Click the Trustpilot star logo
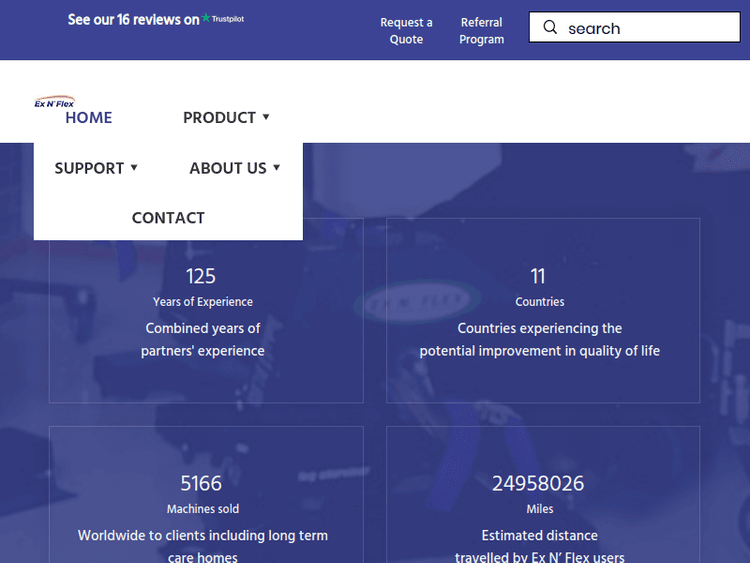 click(206, 19)
